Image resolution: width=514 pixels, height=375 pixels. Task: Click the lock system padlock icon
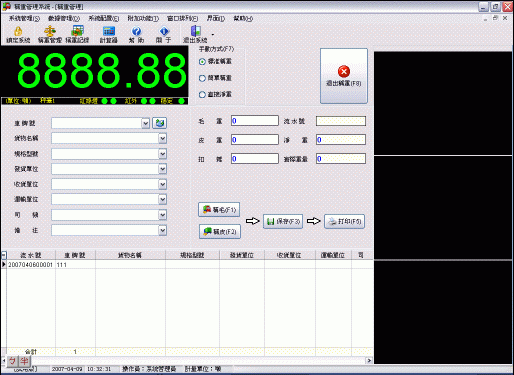point(18,31)
